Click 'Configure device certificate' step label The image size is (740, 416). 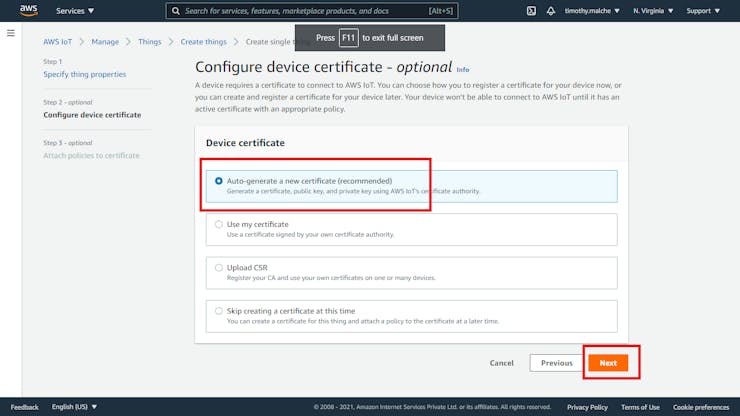pyautogui.click(x=92, y=115)
